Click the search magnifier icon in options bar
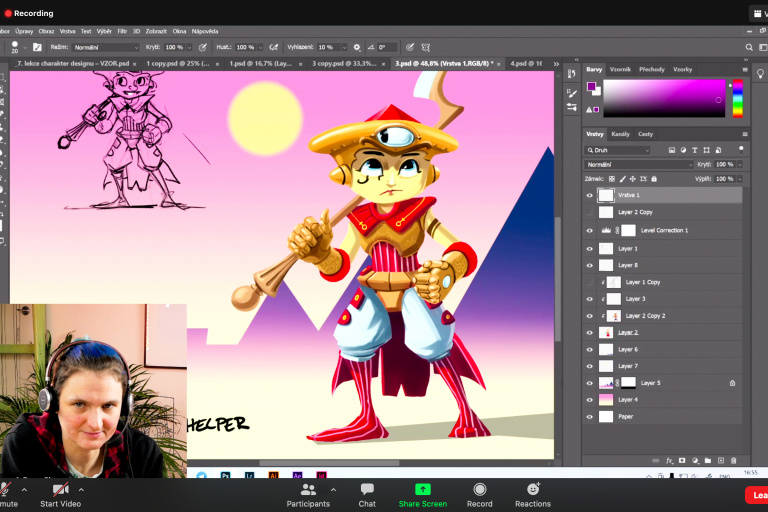 pos(748,47)
